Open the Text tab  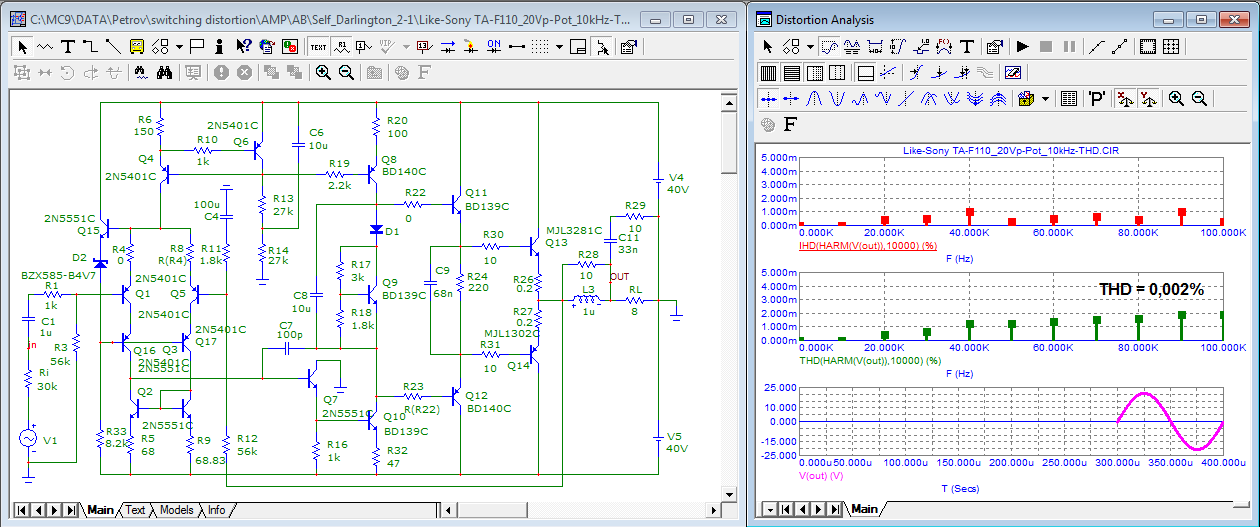pos(135,510)
